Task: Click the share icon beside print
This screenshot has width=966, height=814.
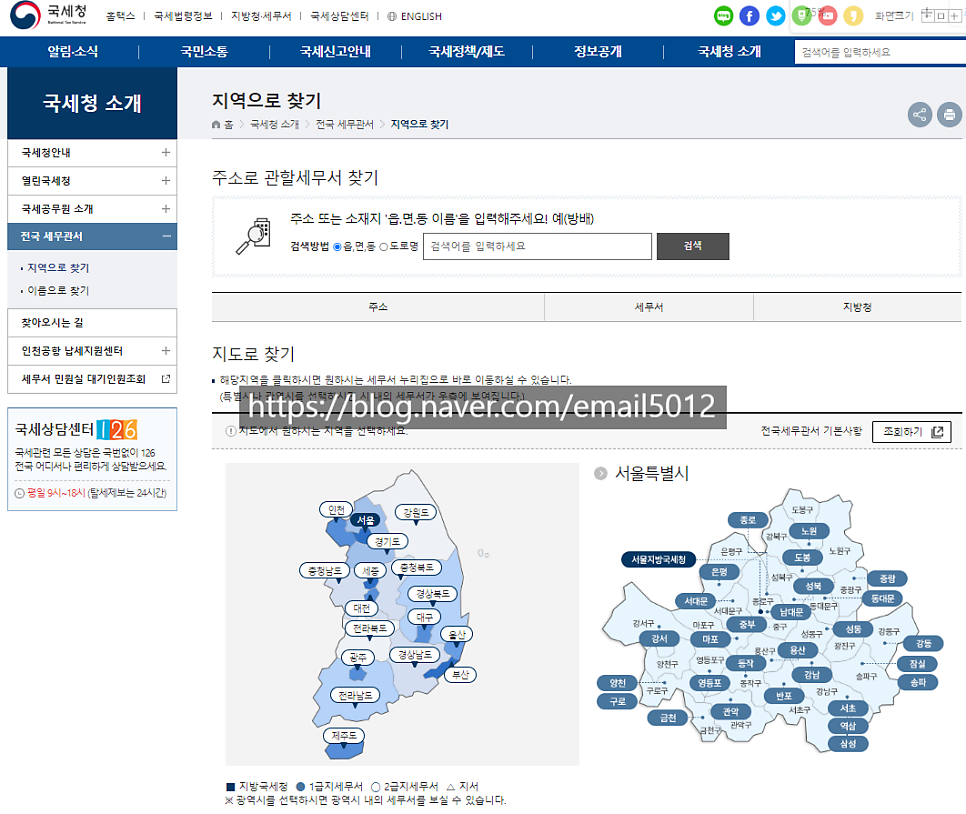Action: coord(919,115)
